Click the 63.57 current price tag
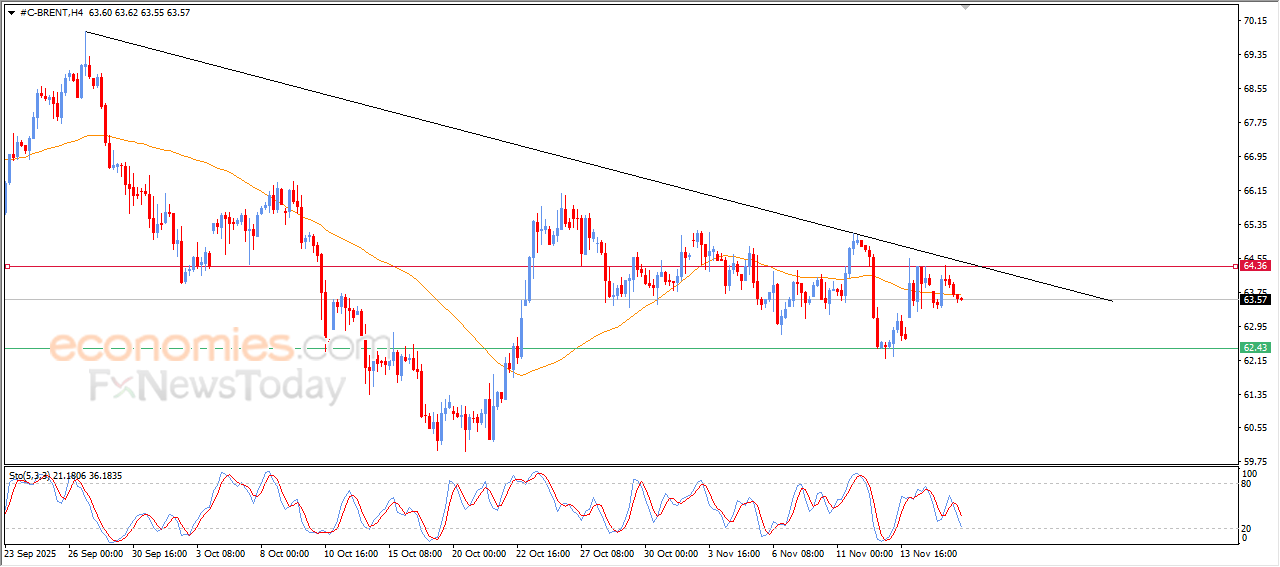The width and height of the screenshot is (1280, 567). click(1254, 299)
